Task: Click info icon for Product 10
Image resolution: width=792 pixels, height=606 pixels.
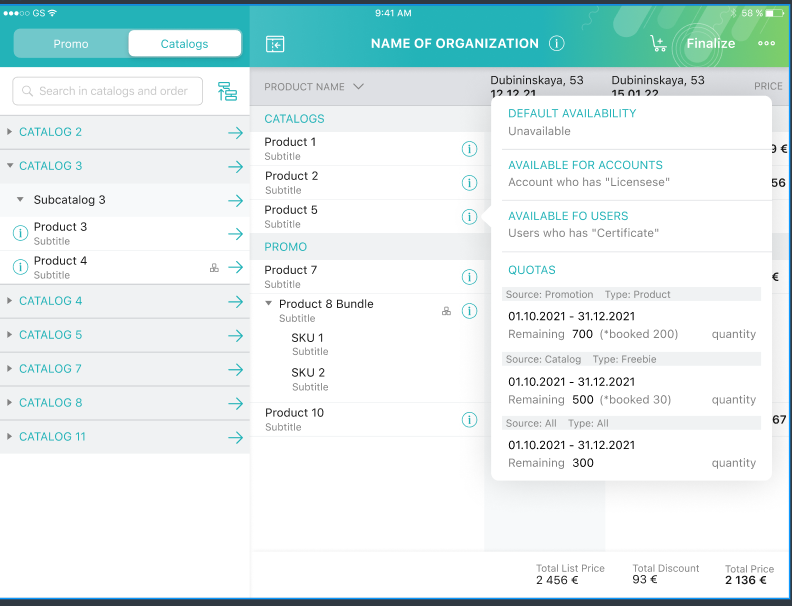Action: [x=469, y=420]
